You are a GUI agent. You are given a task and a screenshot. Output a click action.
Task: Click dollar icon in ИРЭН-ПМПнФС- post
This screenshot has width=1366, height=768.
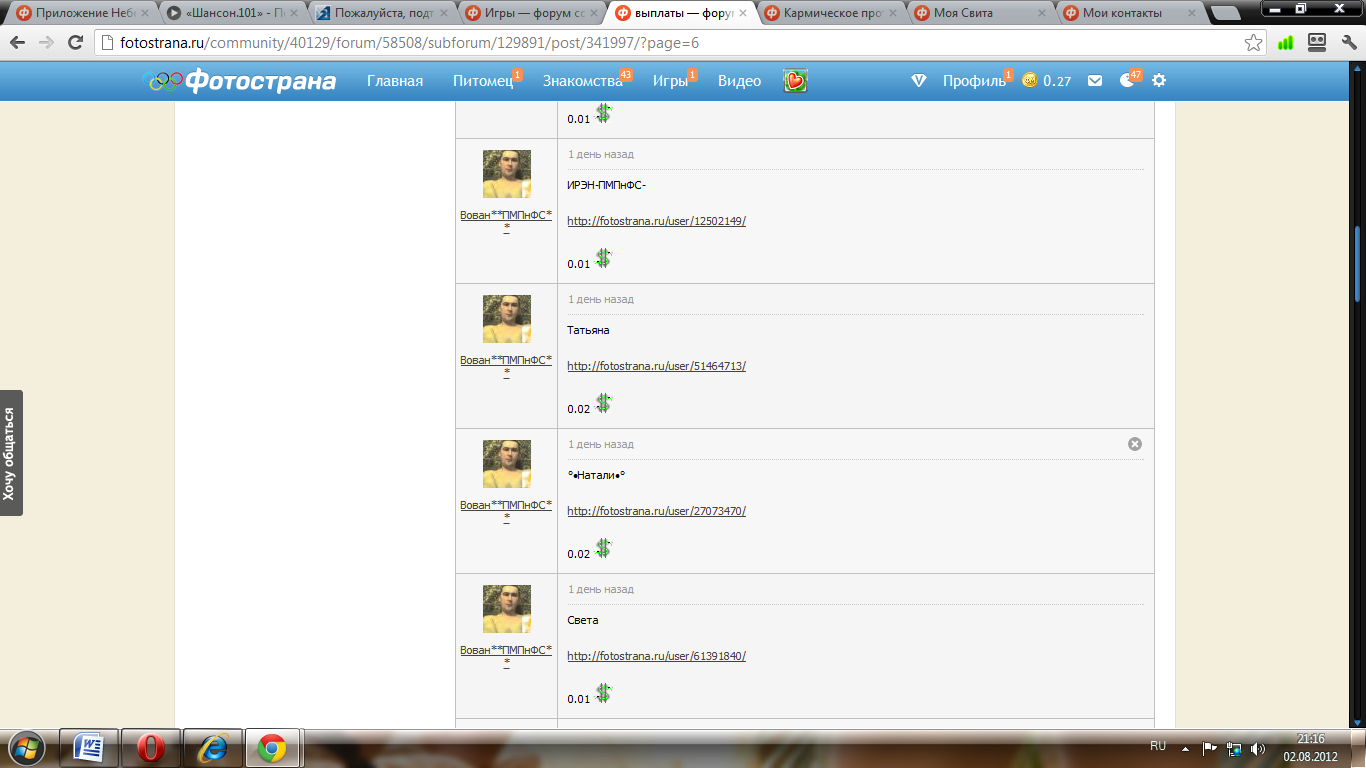pos(603,258)
